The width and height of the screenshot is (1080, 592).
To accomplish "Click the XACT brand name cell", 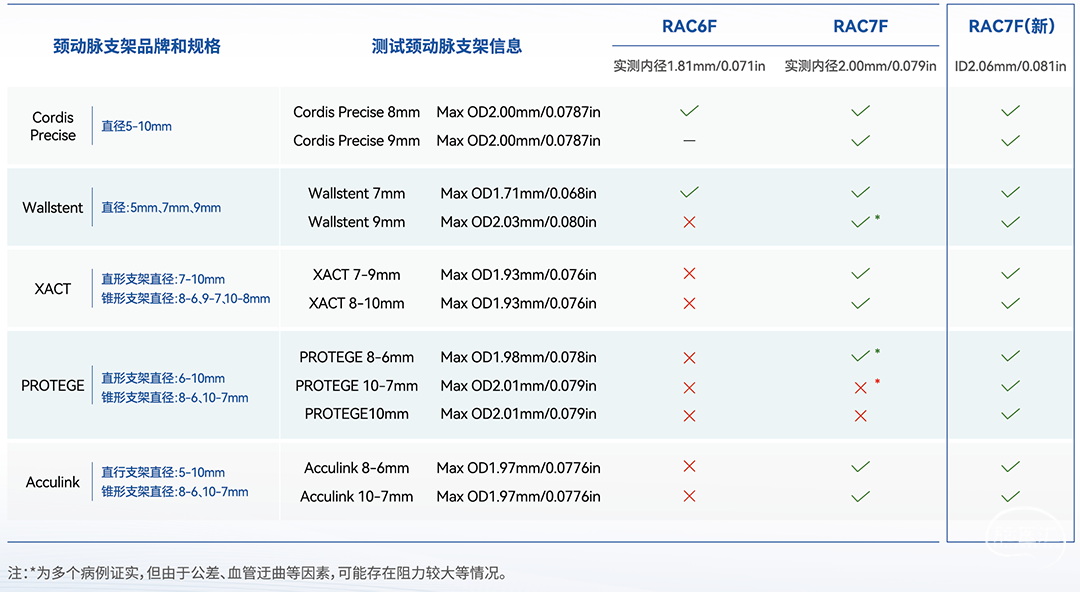I will 52,289.
